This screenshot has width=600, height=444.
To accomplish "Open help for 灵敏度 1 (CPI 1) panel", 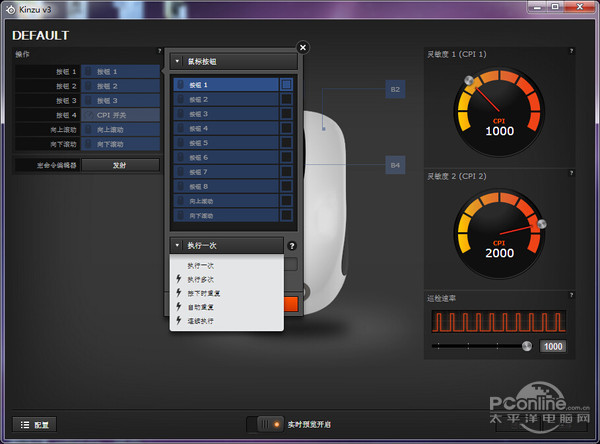I will click(x=571, y=51).
